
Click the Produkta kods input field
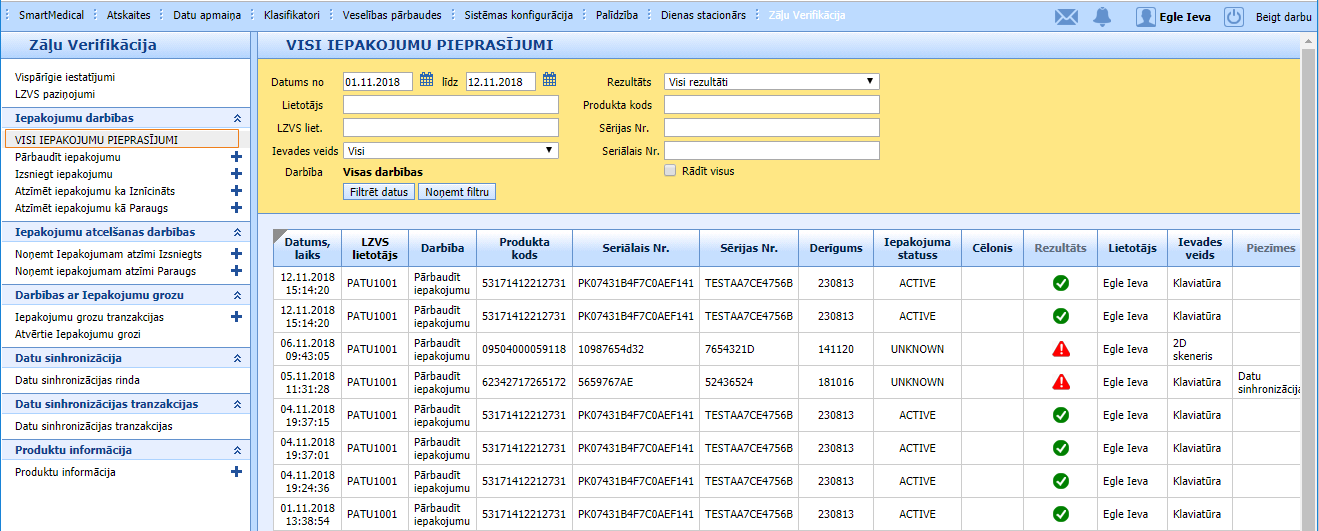(771, 105)
